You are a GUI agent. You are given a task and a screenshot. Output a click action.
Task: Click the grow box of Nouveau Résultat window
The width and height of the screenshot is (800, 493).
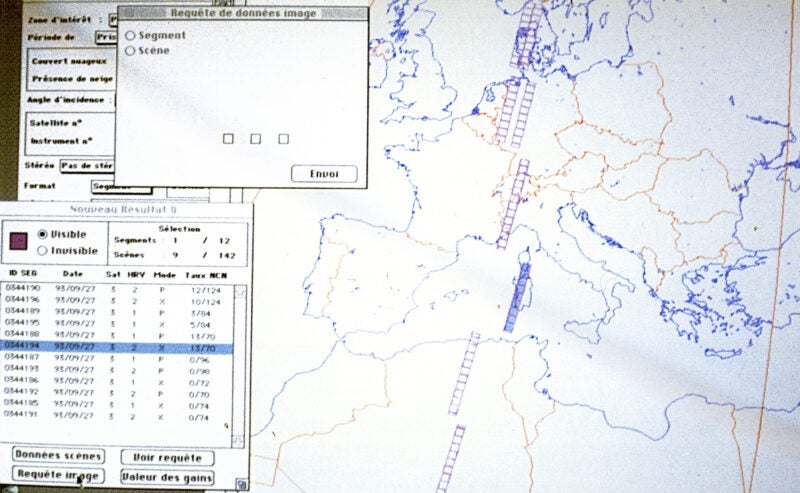click(242, 484)
